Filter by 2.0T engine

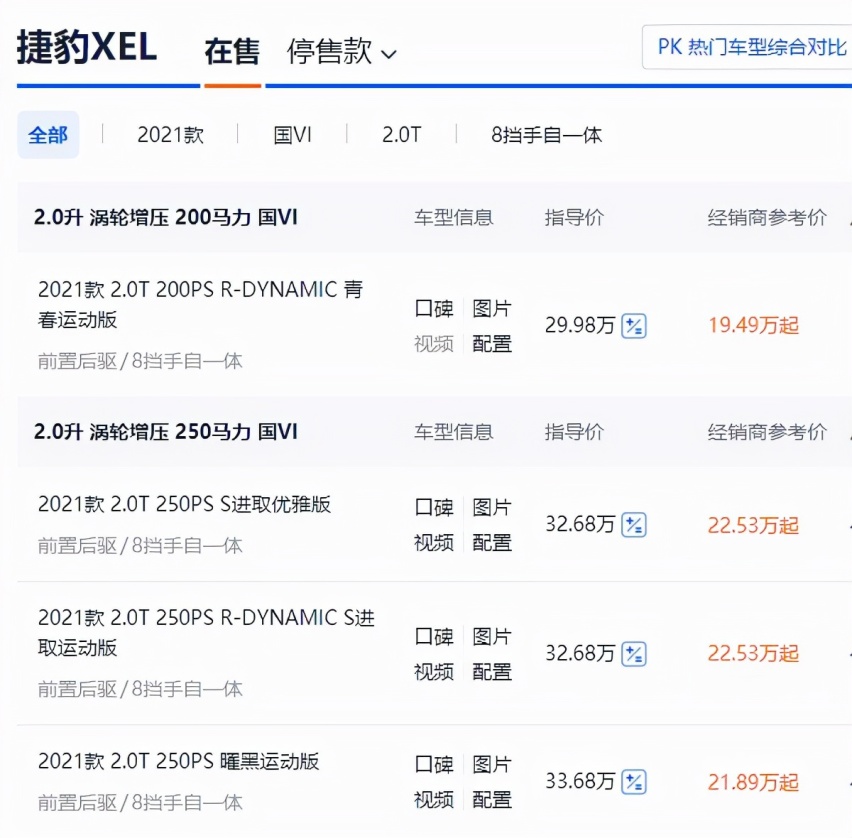(402, 135)
